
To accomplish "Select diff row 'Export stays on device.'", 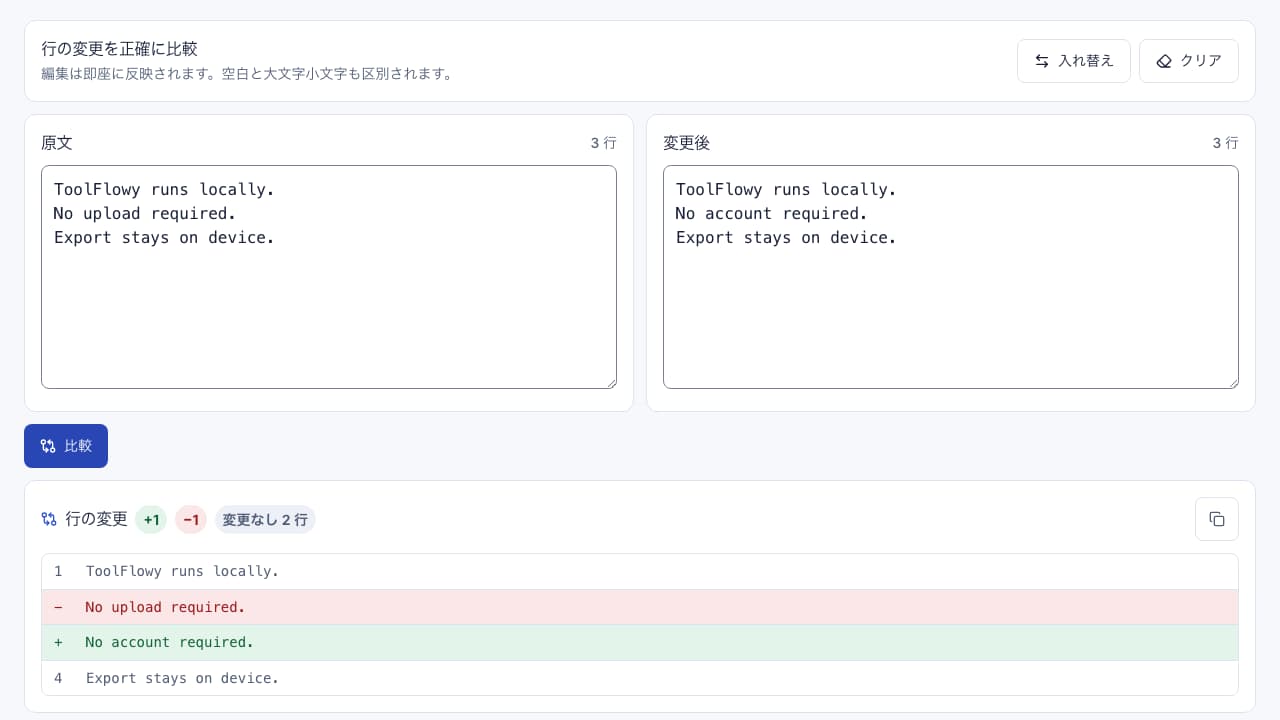I will tap(640, 678).
